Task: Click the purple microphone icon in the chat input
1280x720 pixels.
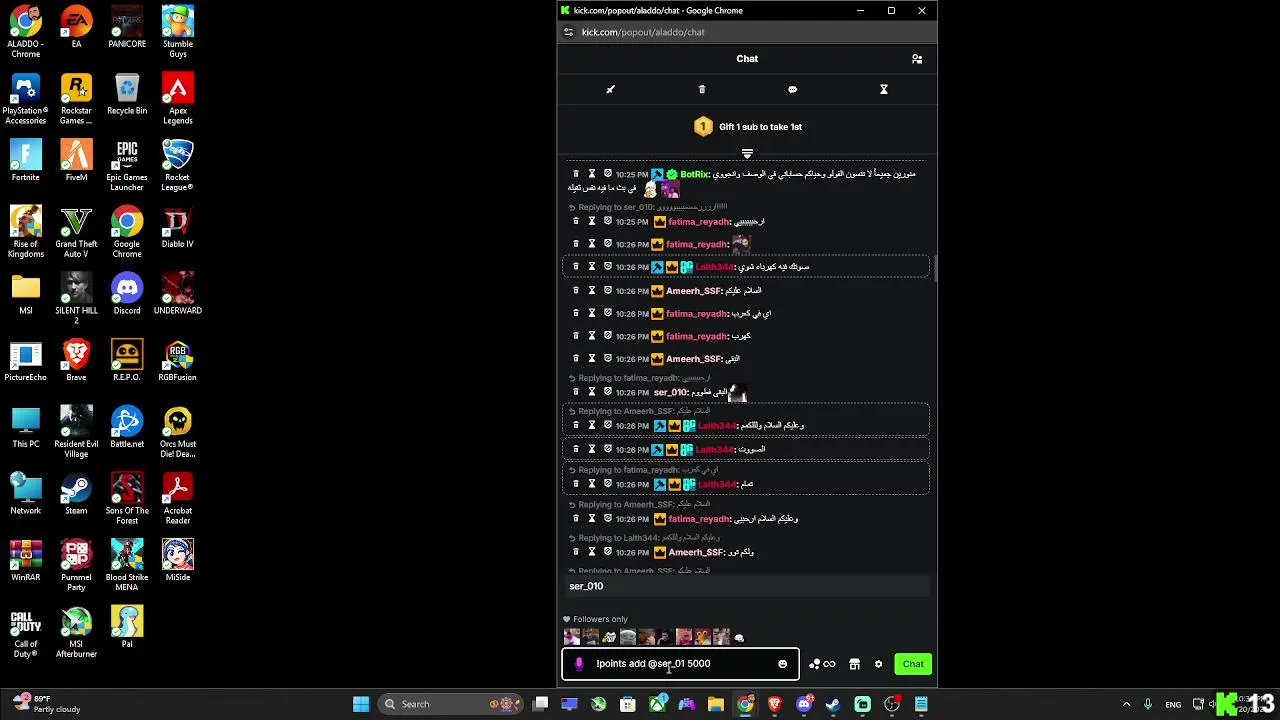Action: (x=578, y=664)
